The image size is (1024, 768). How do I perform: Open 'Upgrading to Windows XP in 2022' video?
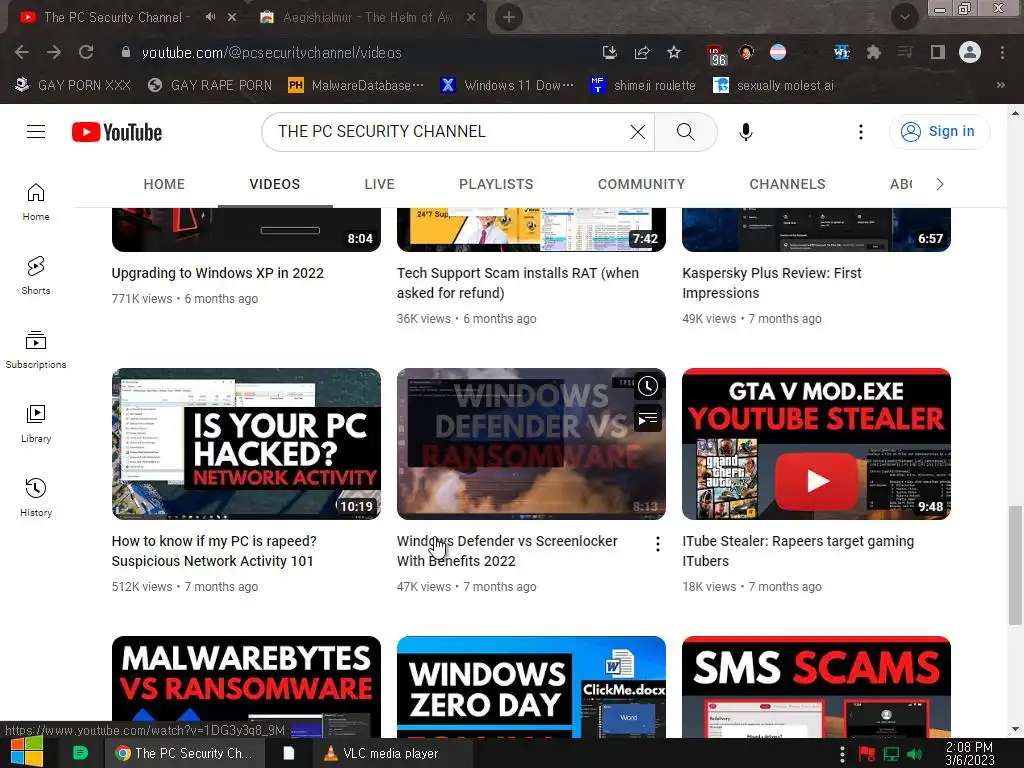(x=217, y=273)
